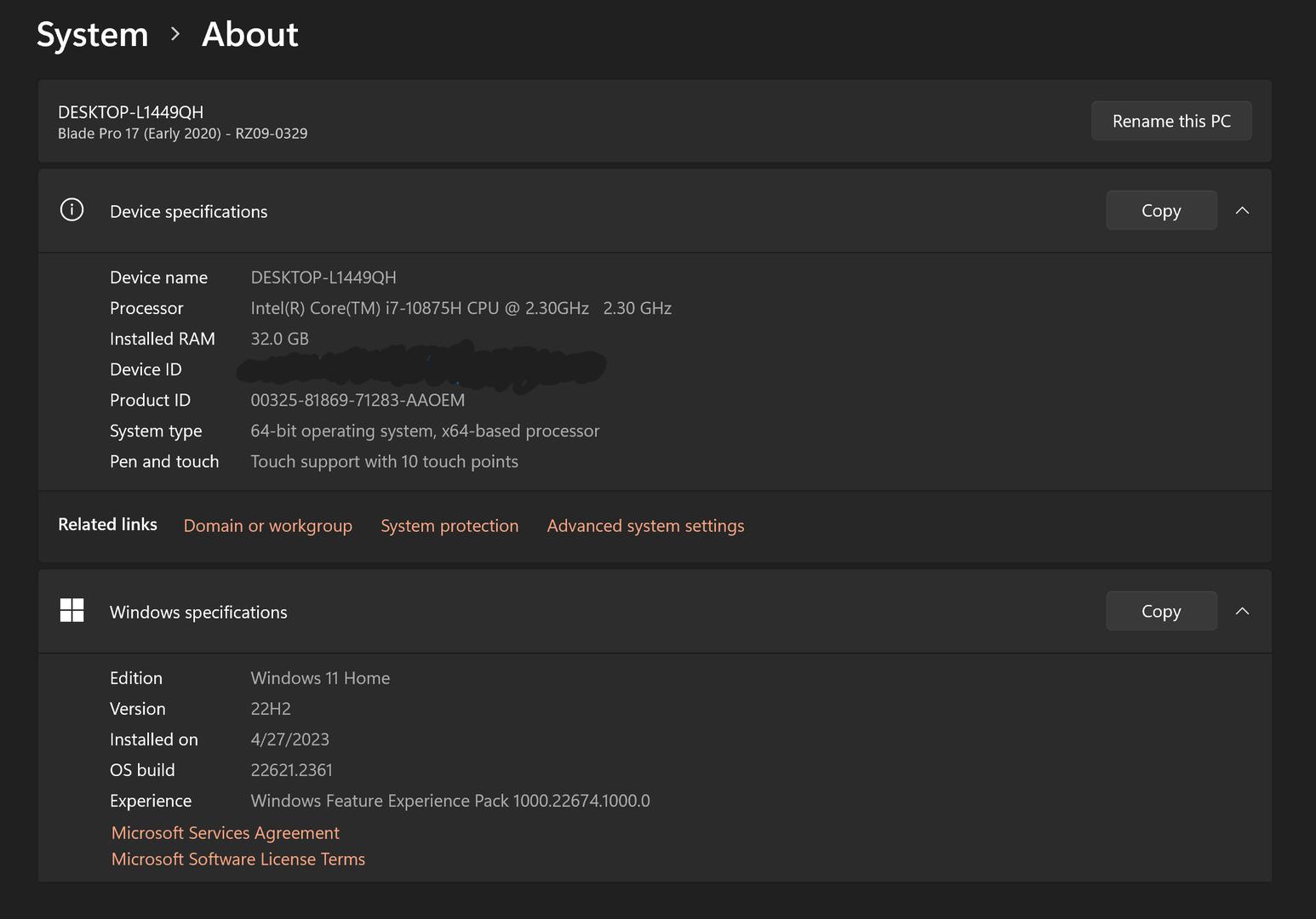The image size is (1316, 919).
Task: Copy the Device specifications
Action: (x=1161, y=210)
